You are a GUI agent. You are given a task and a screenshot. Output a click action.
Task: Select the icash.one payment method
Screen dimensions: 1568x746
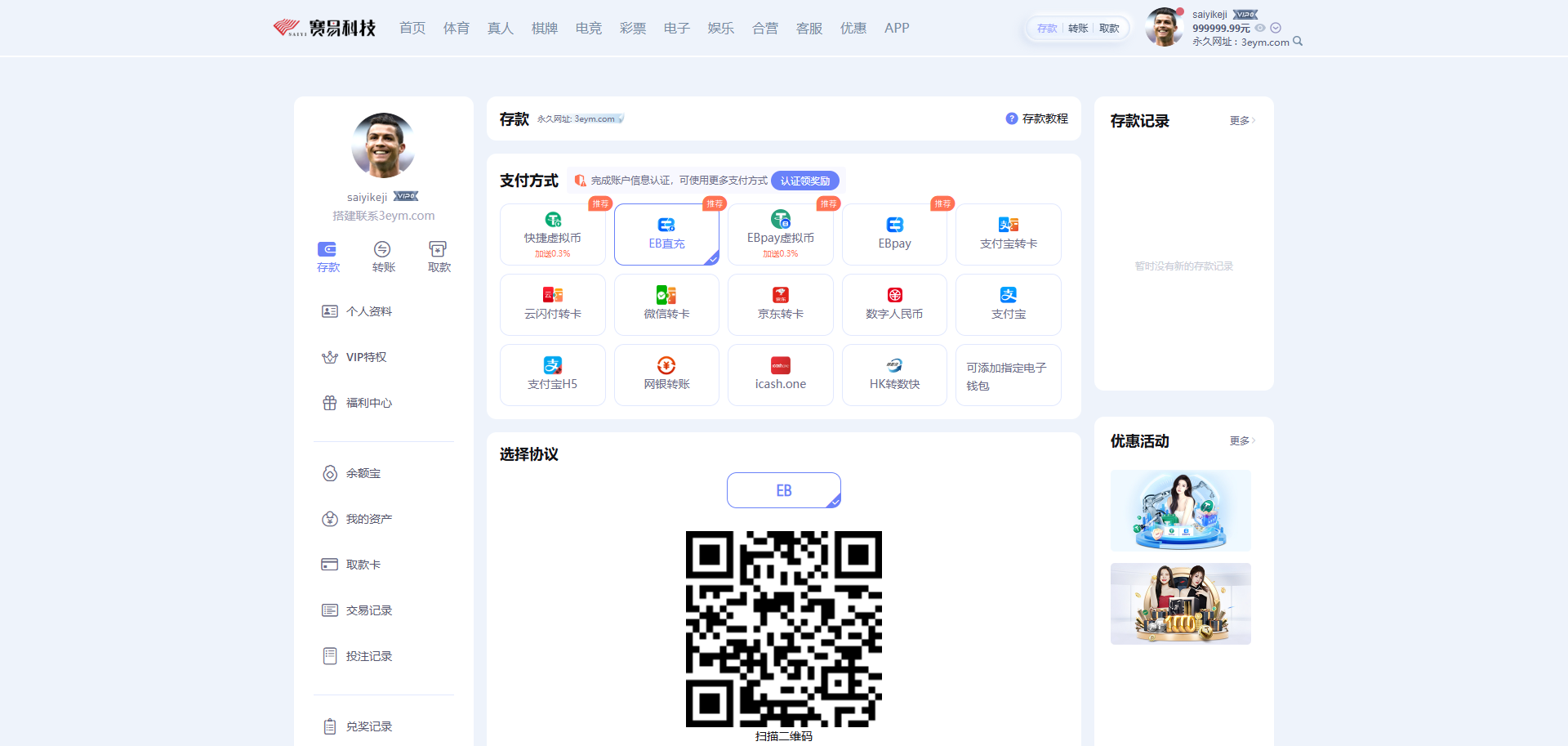780,375
